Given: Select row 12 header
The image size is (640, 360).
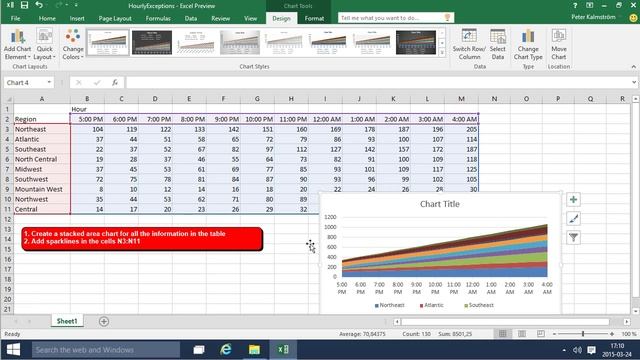Looking at the screenshot, I should point(7,219).
